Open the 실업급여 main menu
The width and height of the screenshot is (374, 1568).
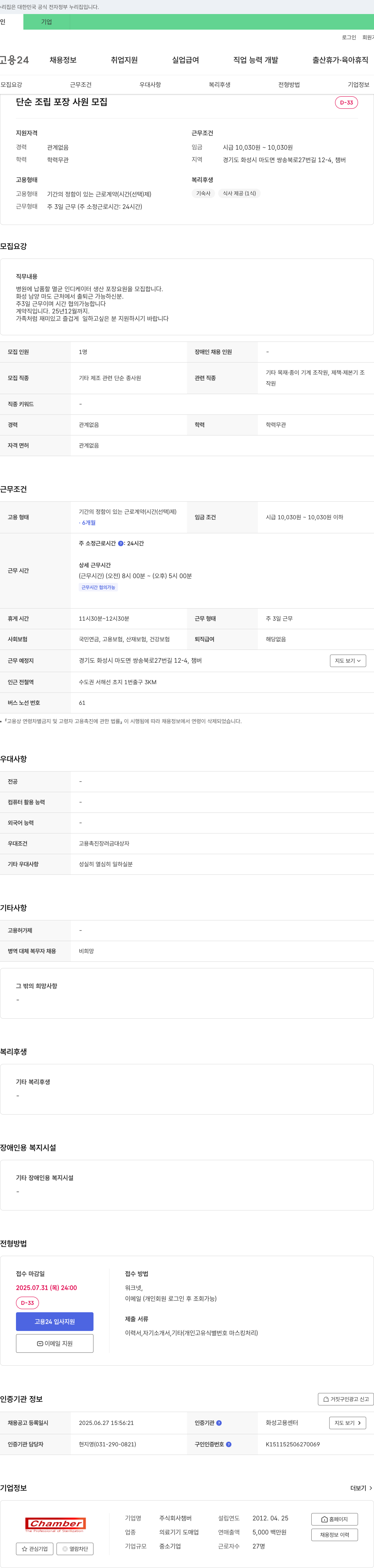(185, 60)
